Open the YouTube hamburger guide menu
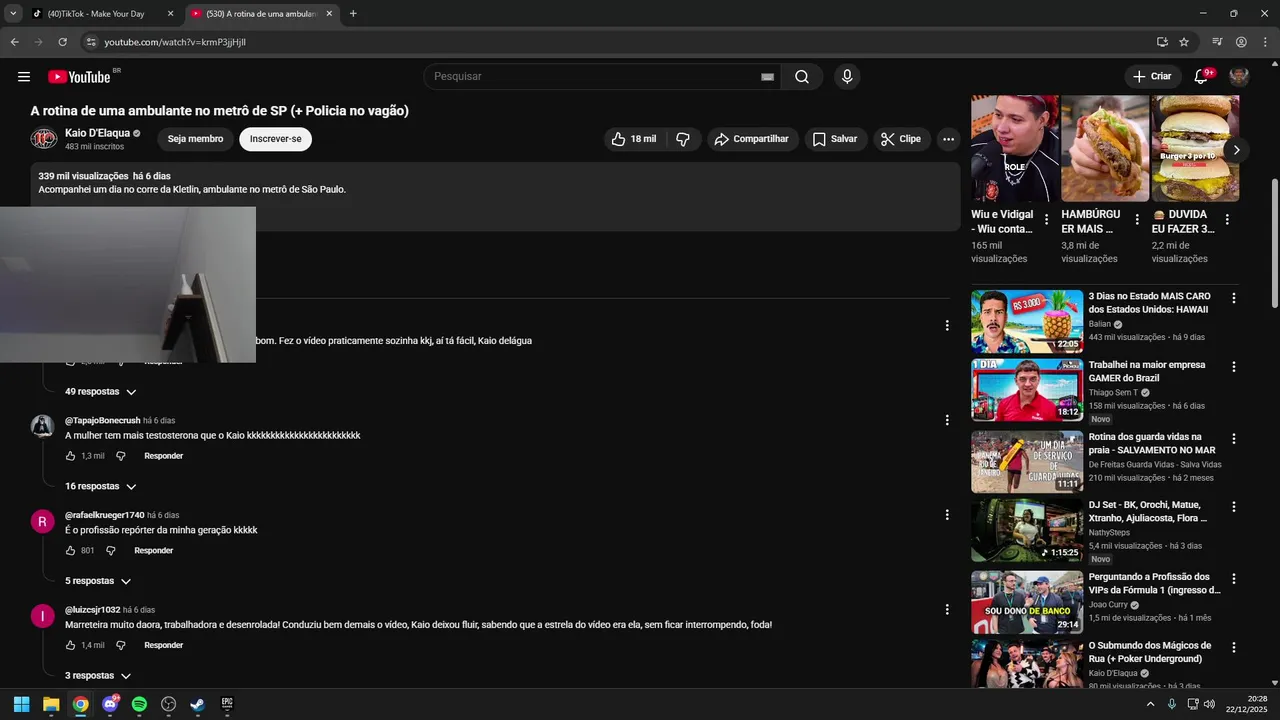Screen dimensions: 1280x720 (24, 77)
